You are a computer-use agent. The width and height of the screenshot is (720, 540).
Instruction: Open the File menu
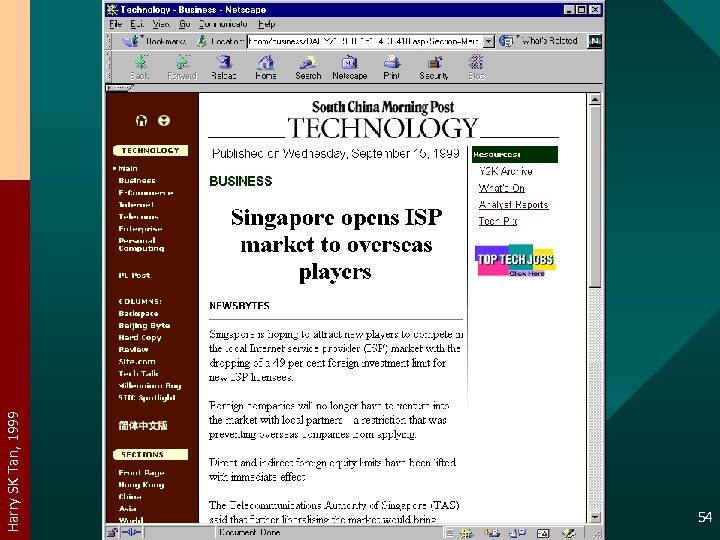click(115, 24)
